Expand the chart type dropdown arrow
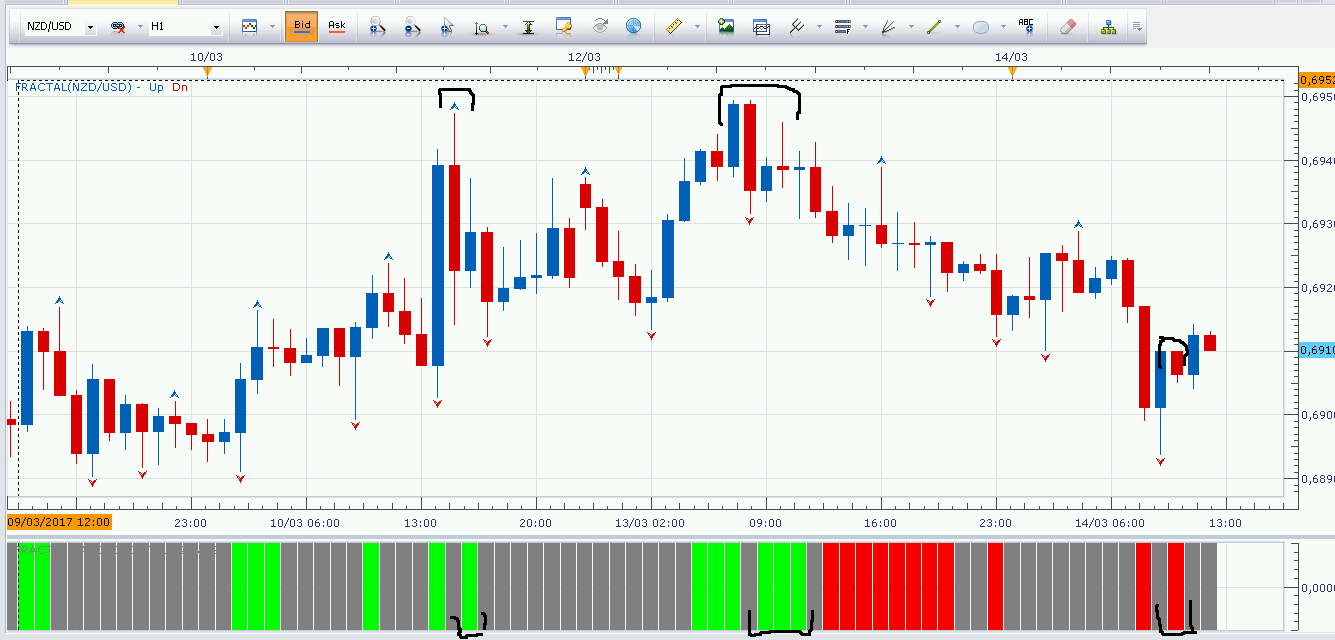Screen dimensions: 1335x640 [271, 27]
